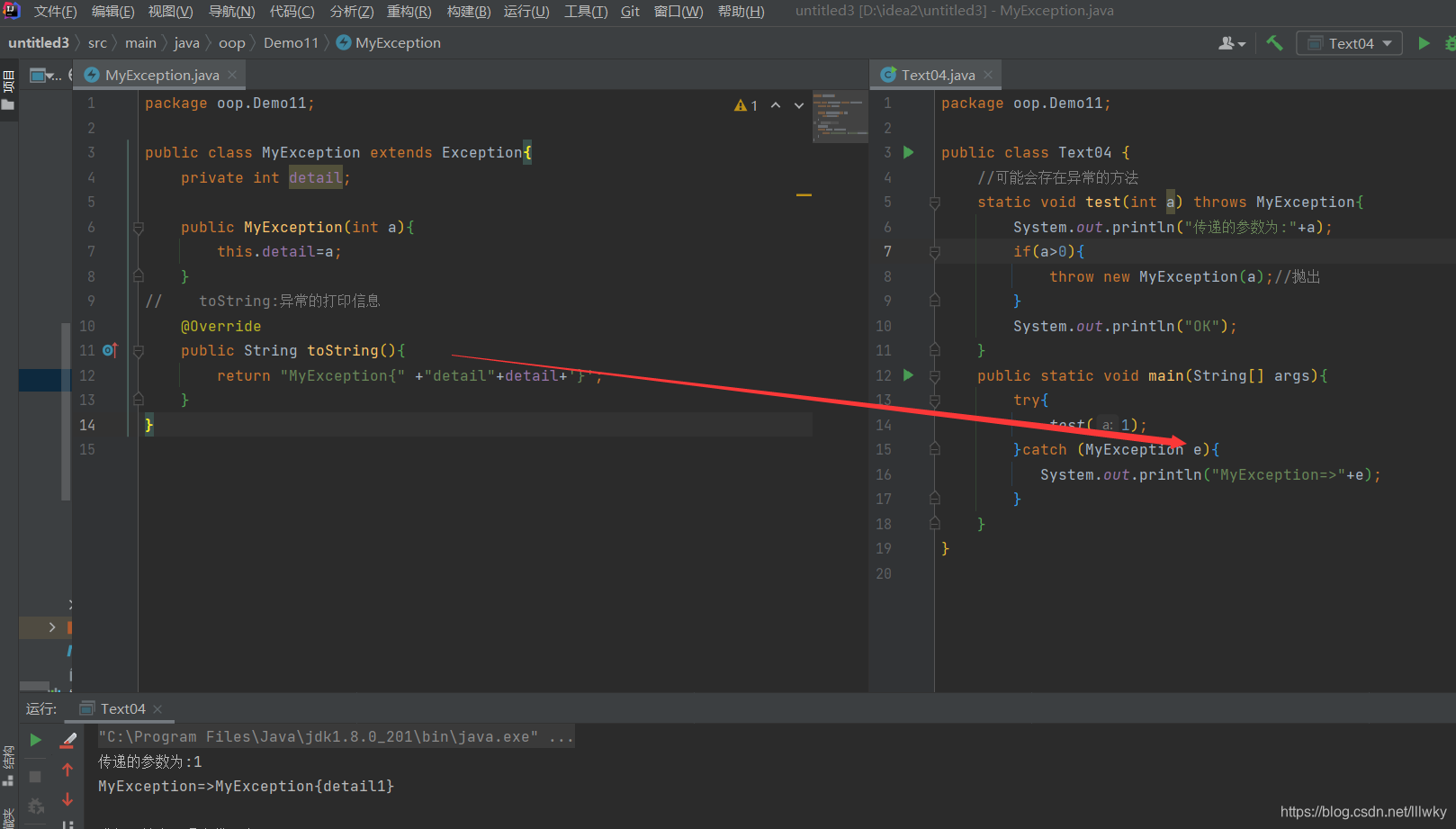This screenshot has height=829, width=1456.
Task: Close the MyException.java editor tab
Action: pos(232,75)
